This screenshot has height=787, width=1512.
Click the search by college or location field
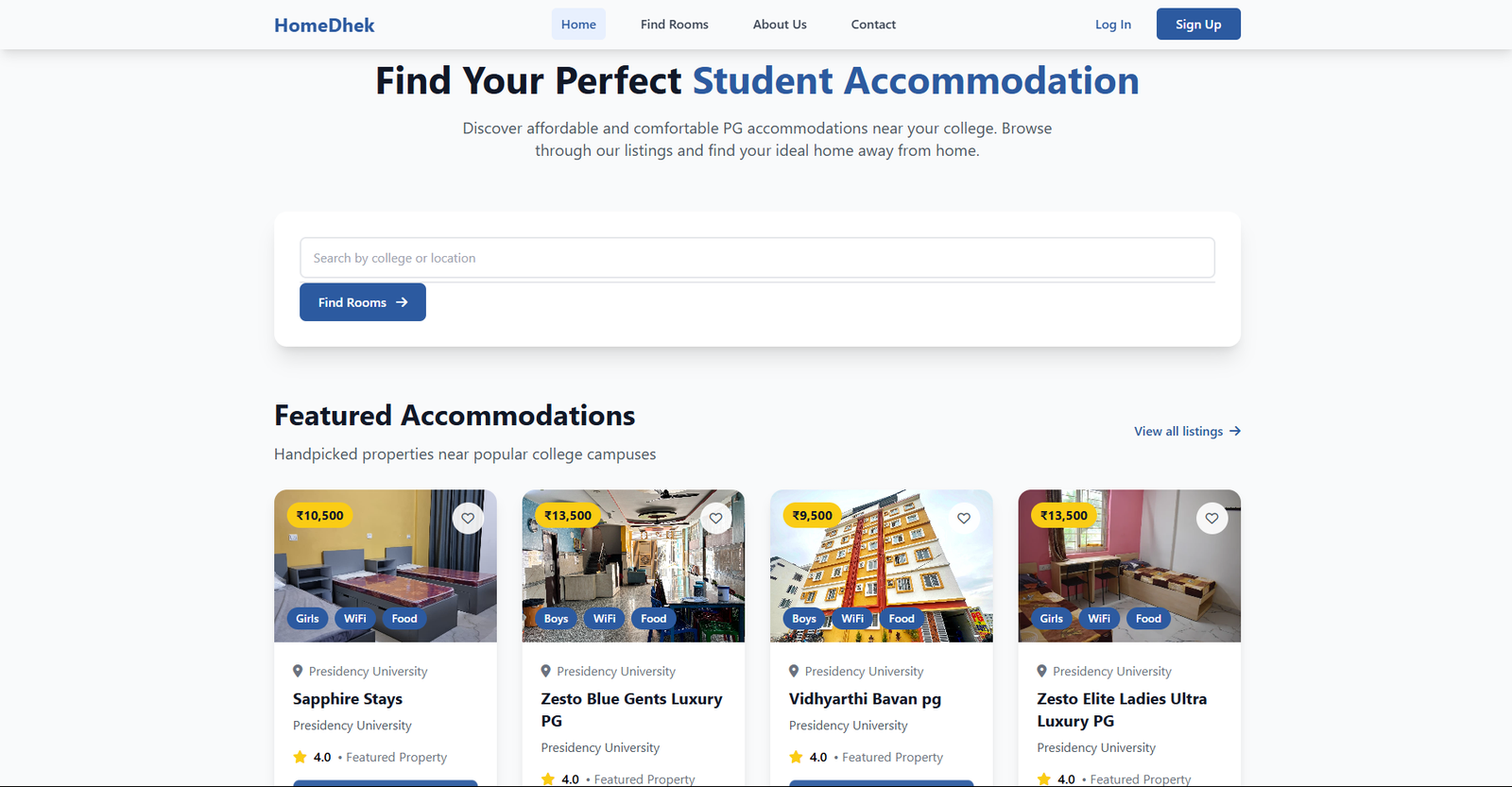point(756,257)
